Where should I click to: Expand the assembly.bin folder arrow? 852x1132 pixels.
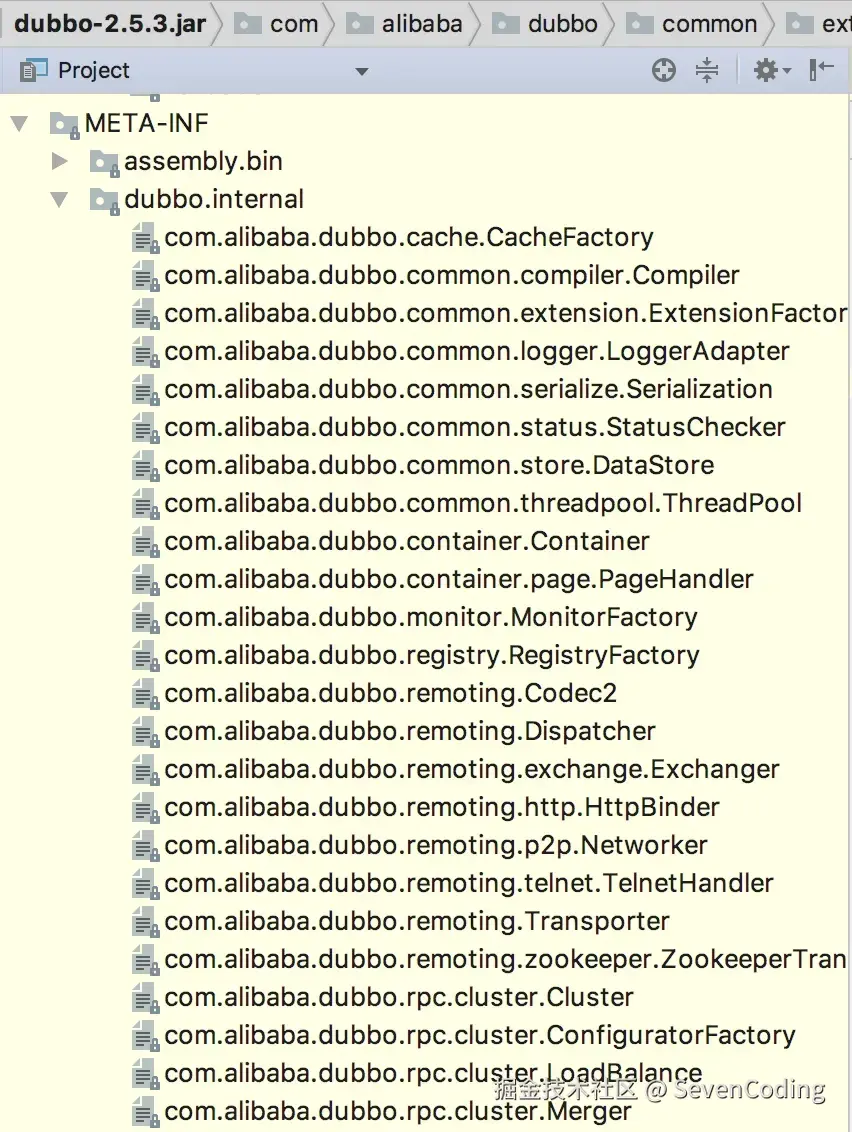(59, 162)
